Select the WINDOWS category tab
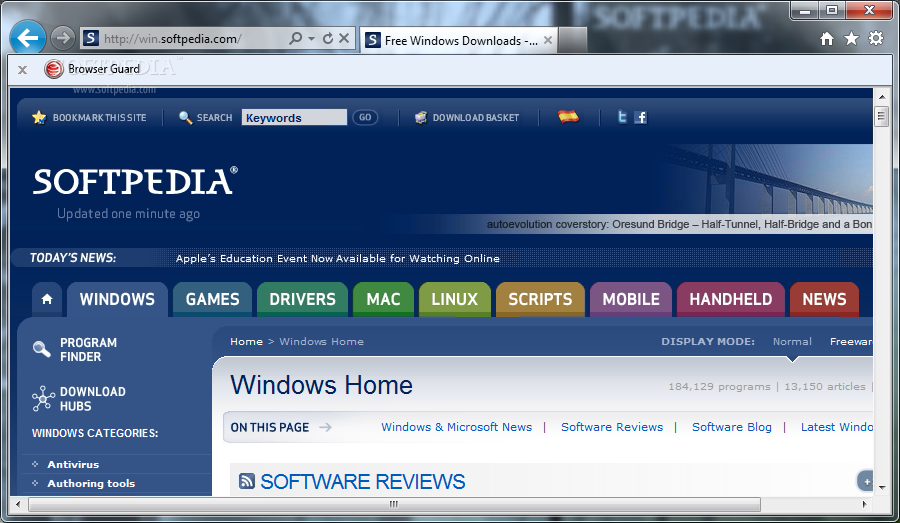The image size is (900, 523). (x=117, y=299)
